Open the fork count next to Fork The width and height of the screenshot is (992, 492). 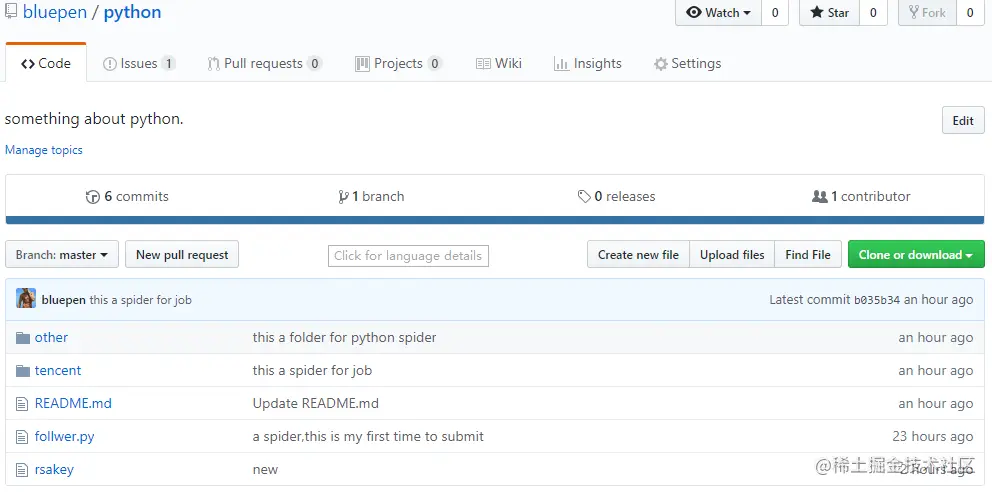click(x=970, y=13)
